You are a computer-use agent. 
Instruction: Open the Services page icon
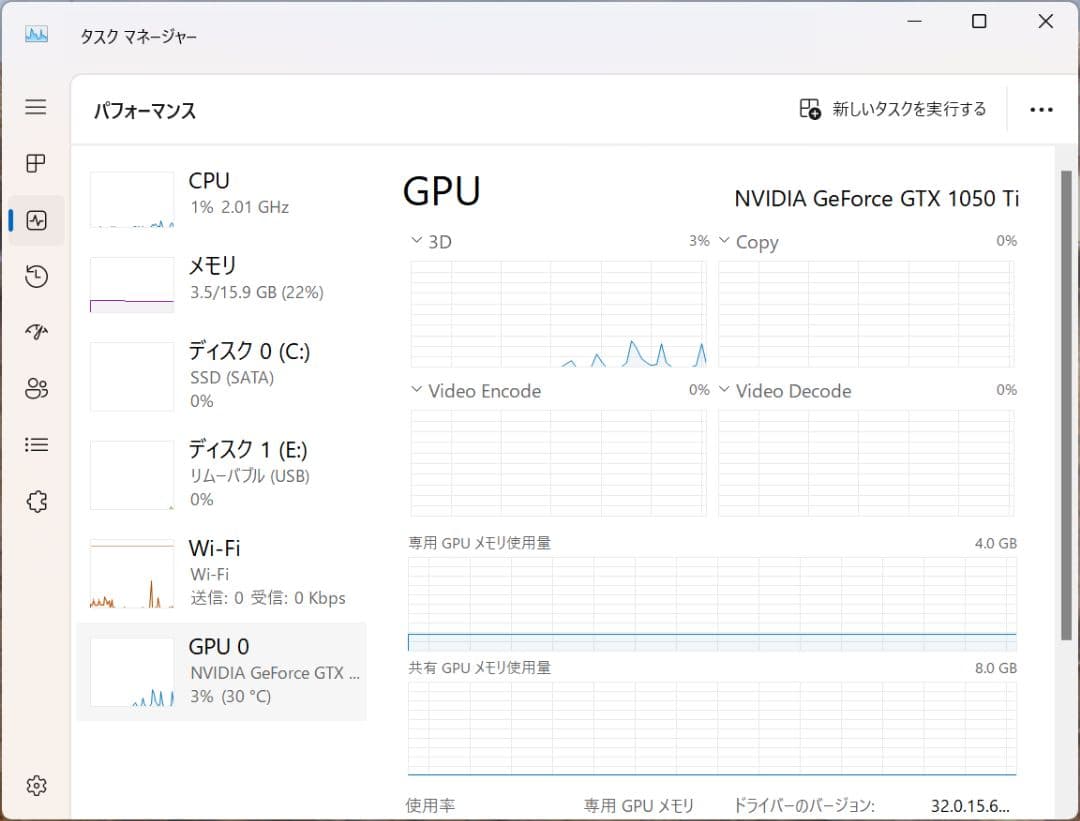pos(36,500)
